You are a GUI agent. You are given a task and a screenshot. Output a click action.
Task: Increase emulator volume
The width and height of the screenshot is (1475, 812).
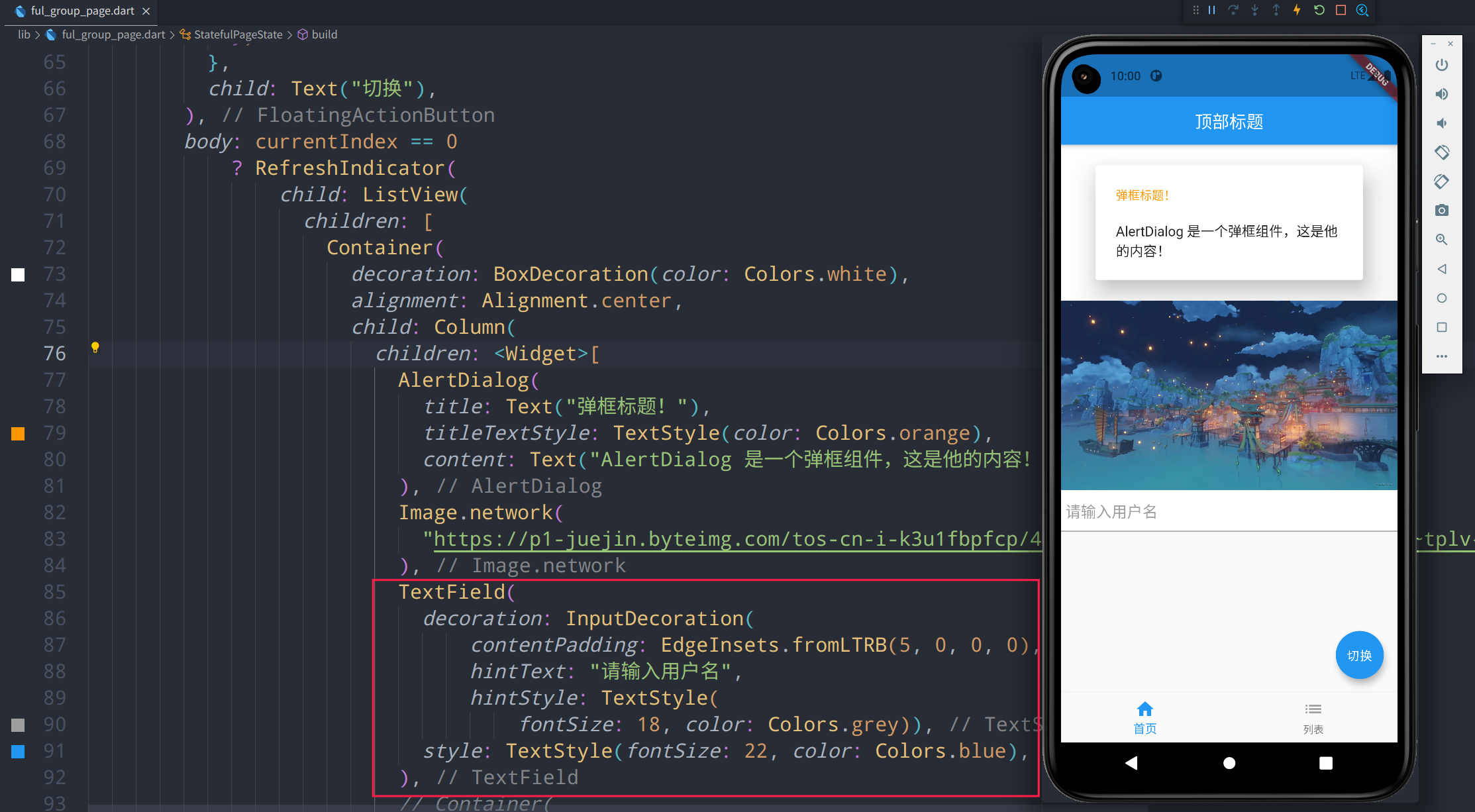pyautogui.click(x=1442, y=94)
